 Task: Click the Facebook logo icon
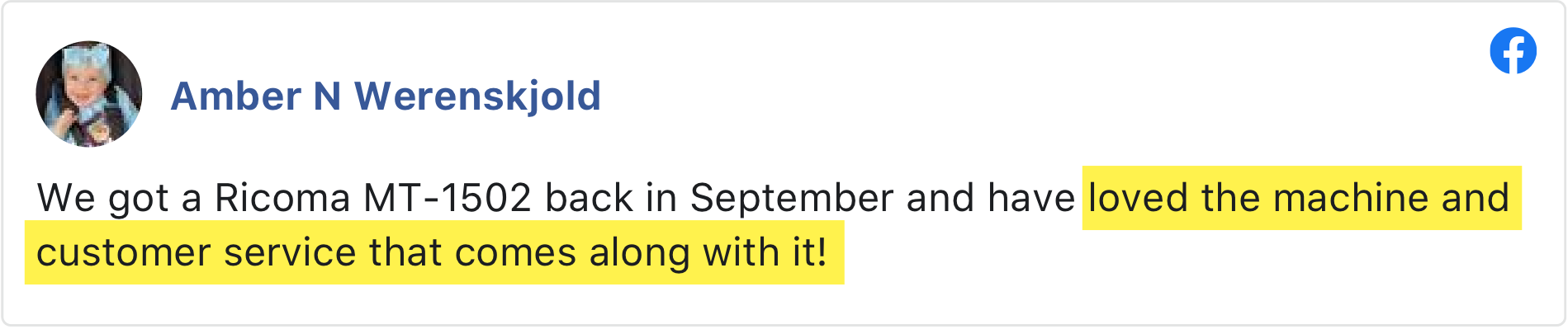tap(1513, 51)
